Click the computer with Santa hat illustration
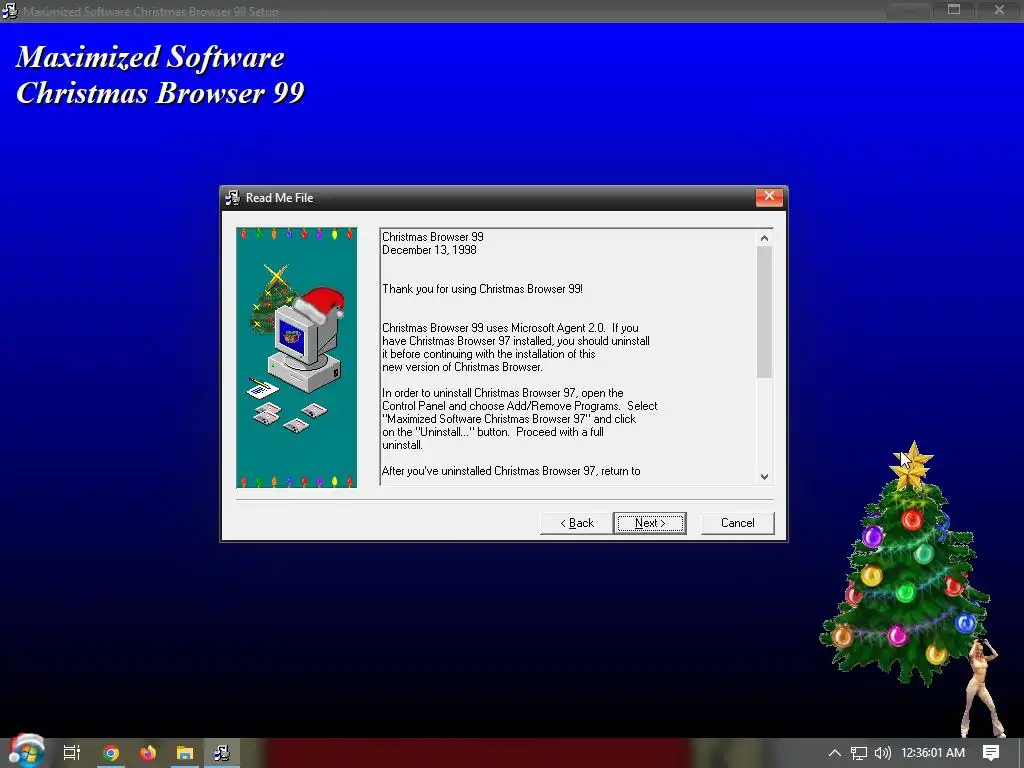This screenshot has width=1024, height=768. pos(306,340)
